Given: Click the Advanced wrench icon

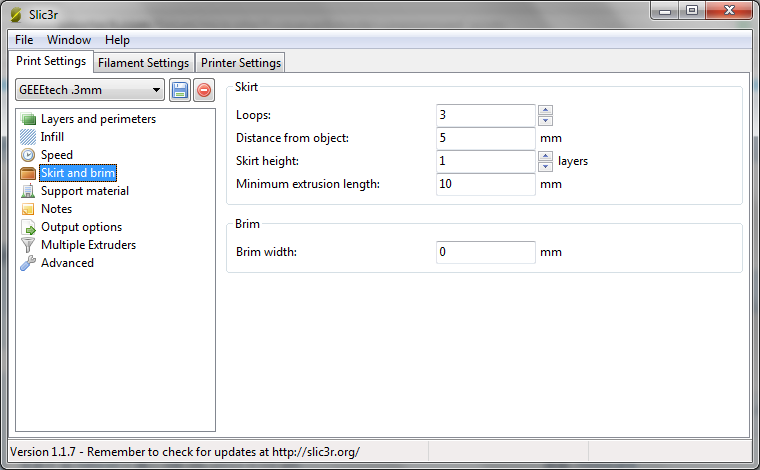Looking at the screenshot, I should point(28,263).
